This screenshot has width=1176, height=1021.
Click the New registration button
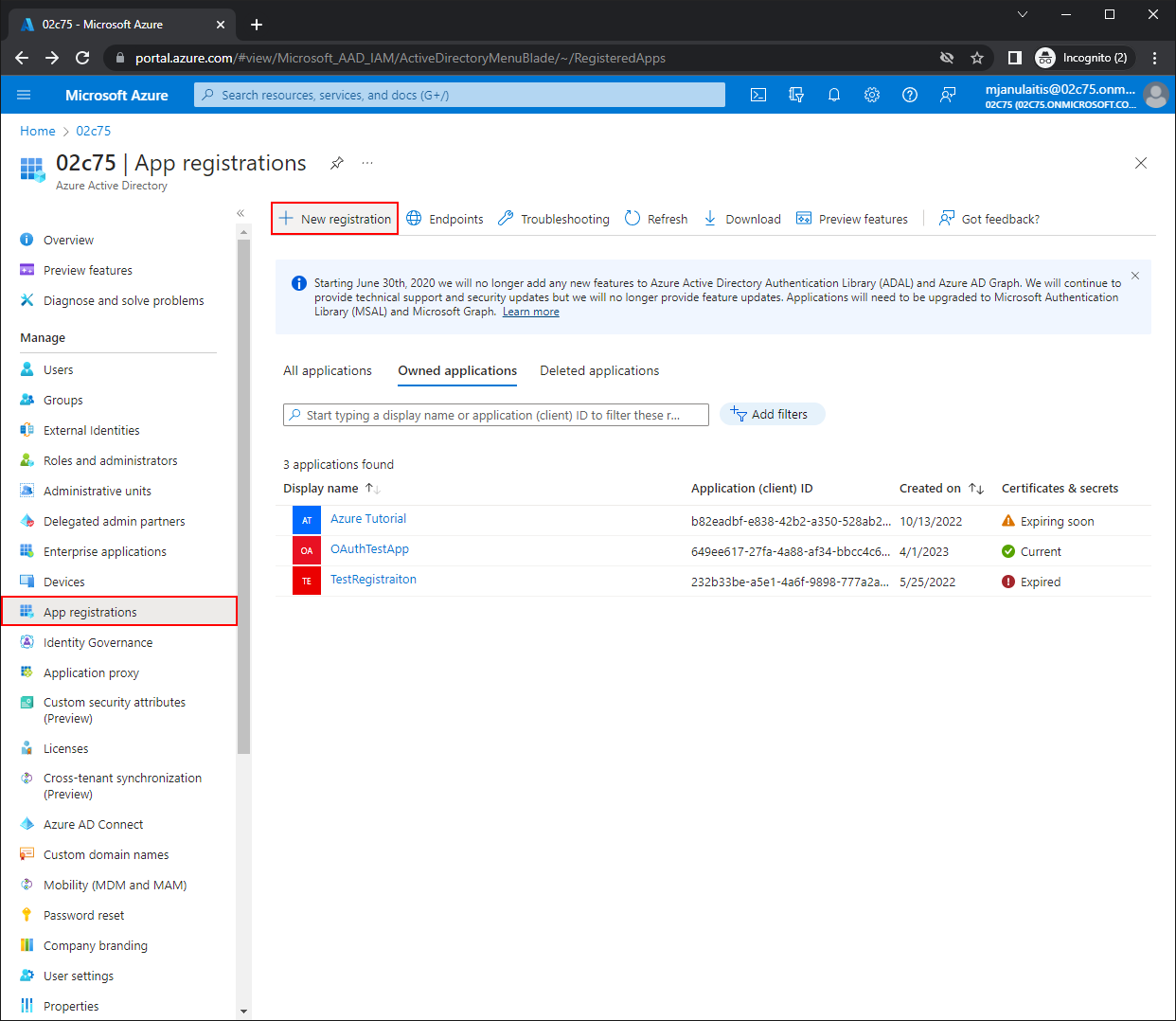pos(335,219)
